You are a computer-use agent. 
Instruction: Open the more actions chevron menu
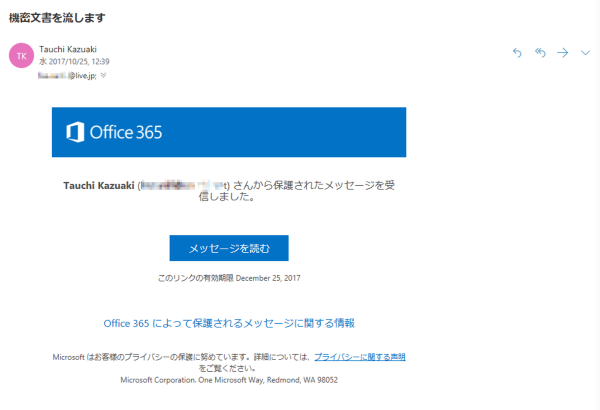(x=585, y=53)
